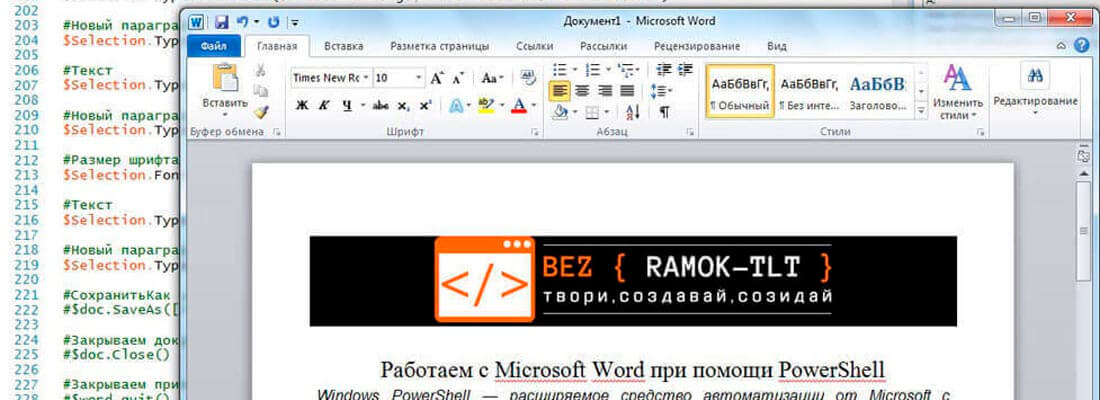The width and height of the screenshot is (1100, 400).
Task: Open the Times New Roman font dropdown
Action: tap(365, 78)
